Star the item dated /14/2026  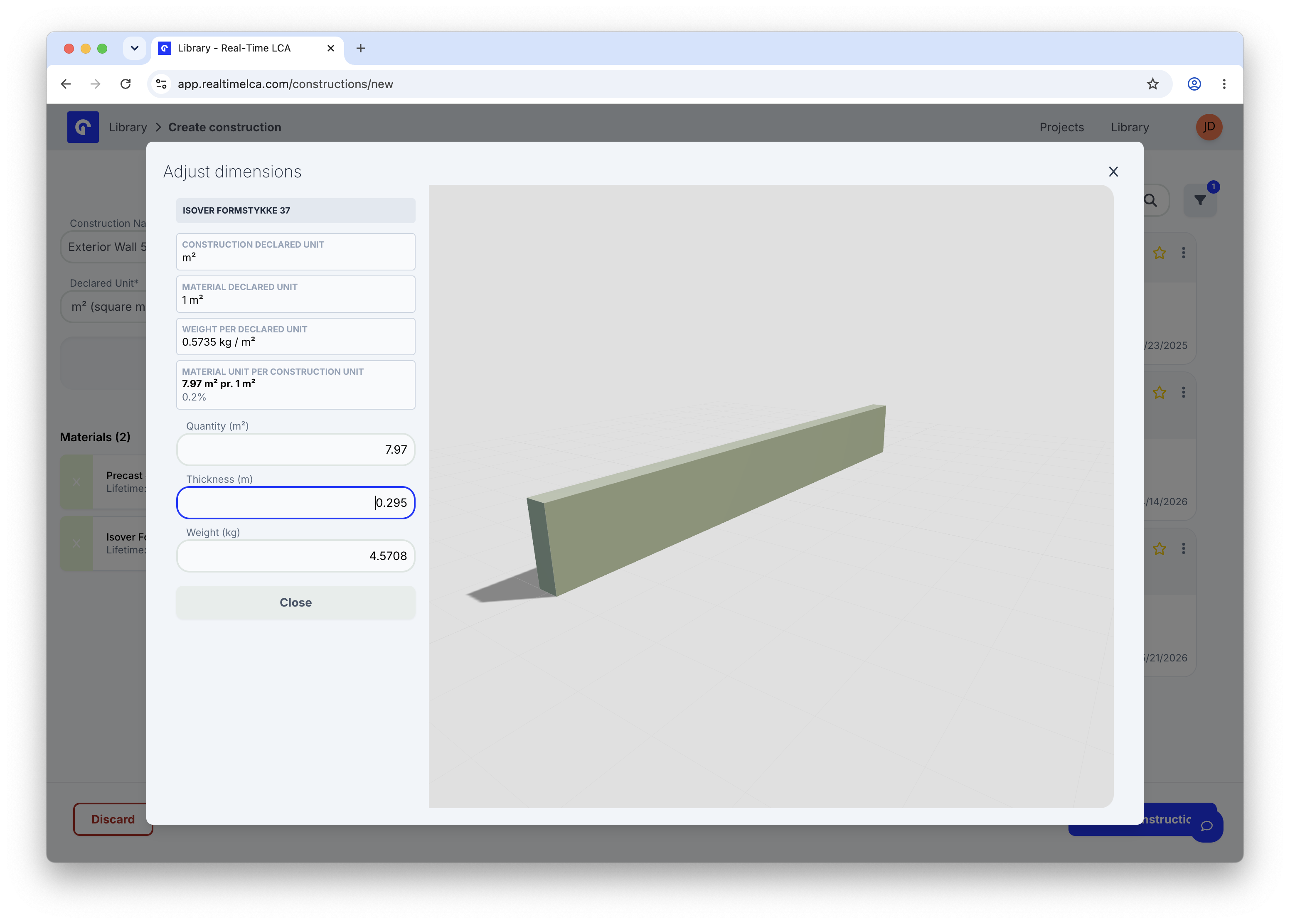pos(1159,392)
